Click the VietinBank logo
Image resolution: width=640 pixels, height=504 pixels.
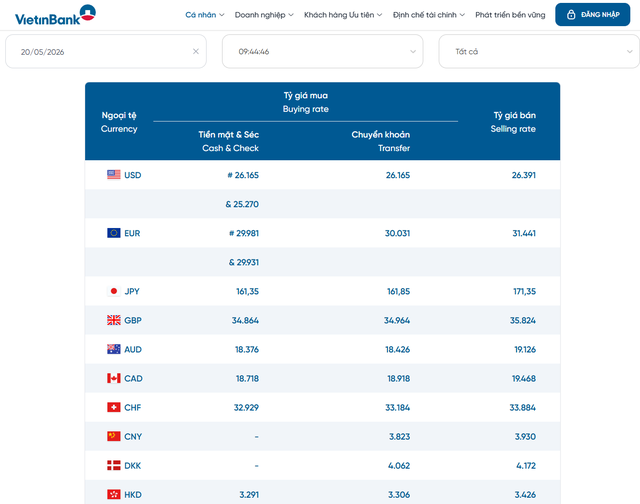click(x=55, y=15)
